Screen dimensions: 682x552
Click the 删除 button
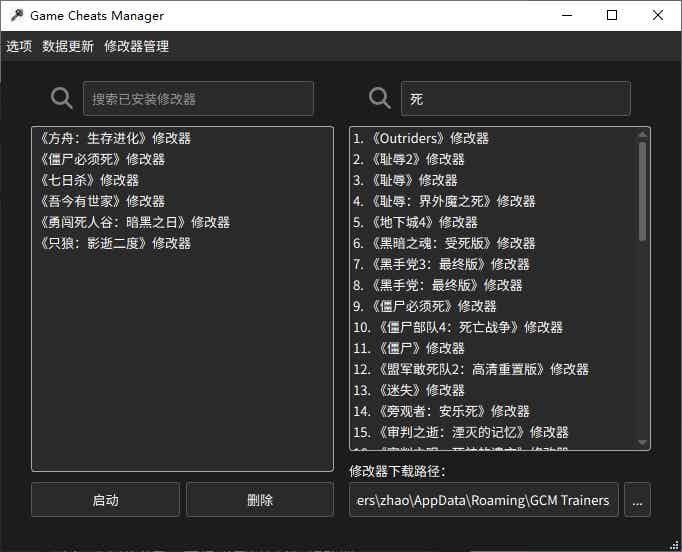[260, 500]
